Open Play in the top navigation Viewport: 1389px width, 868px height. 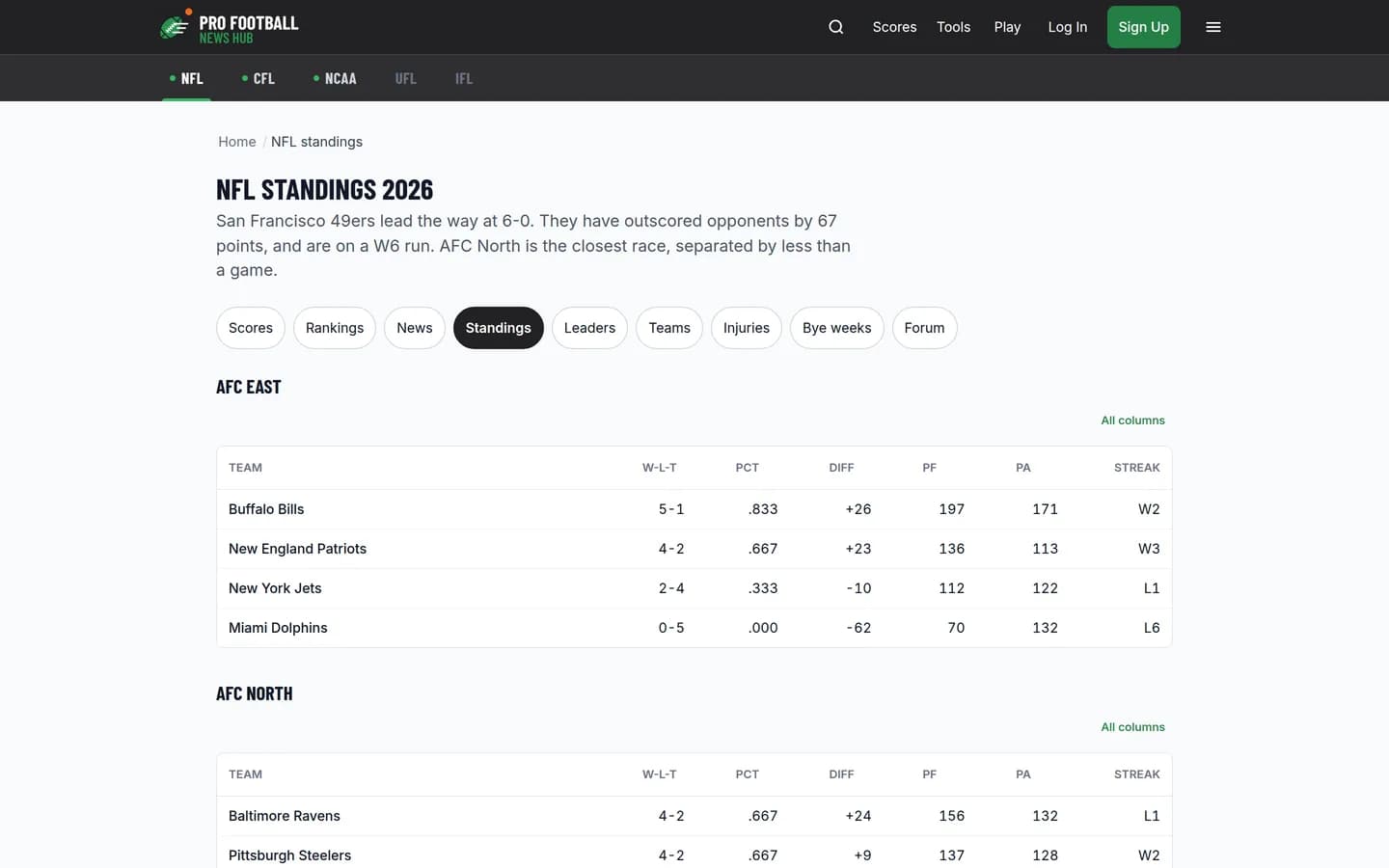tap(1007, 27)
